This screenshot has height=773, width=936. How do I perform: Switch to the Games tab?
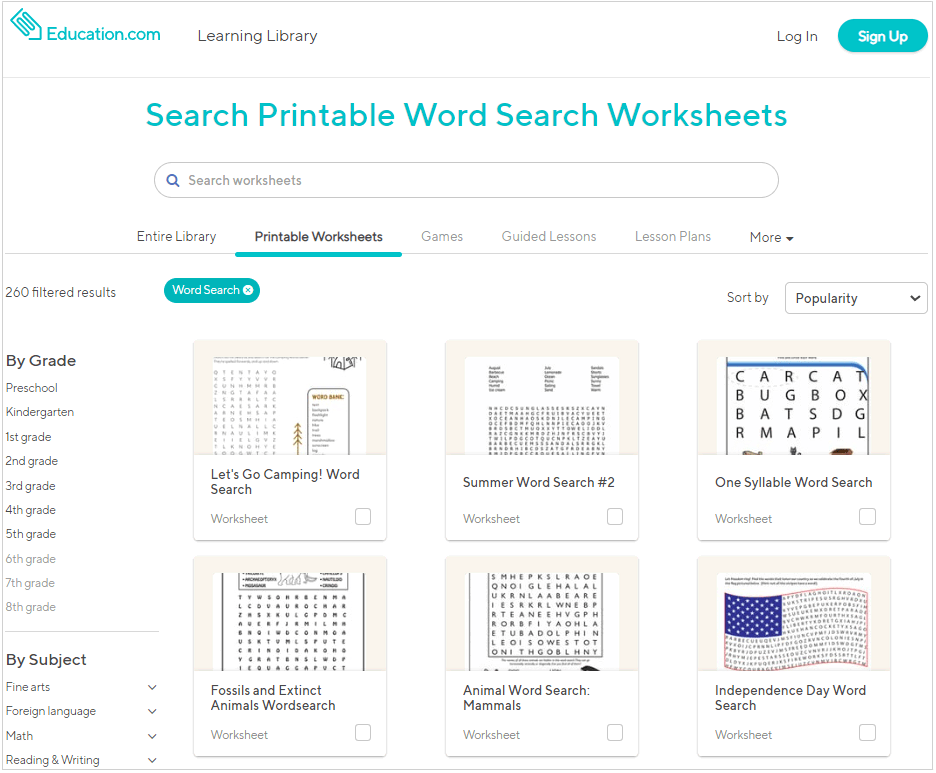pyautogui.click(x=442, y=237)
